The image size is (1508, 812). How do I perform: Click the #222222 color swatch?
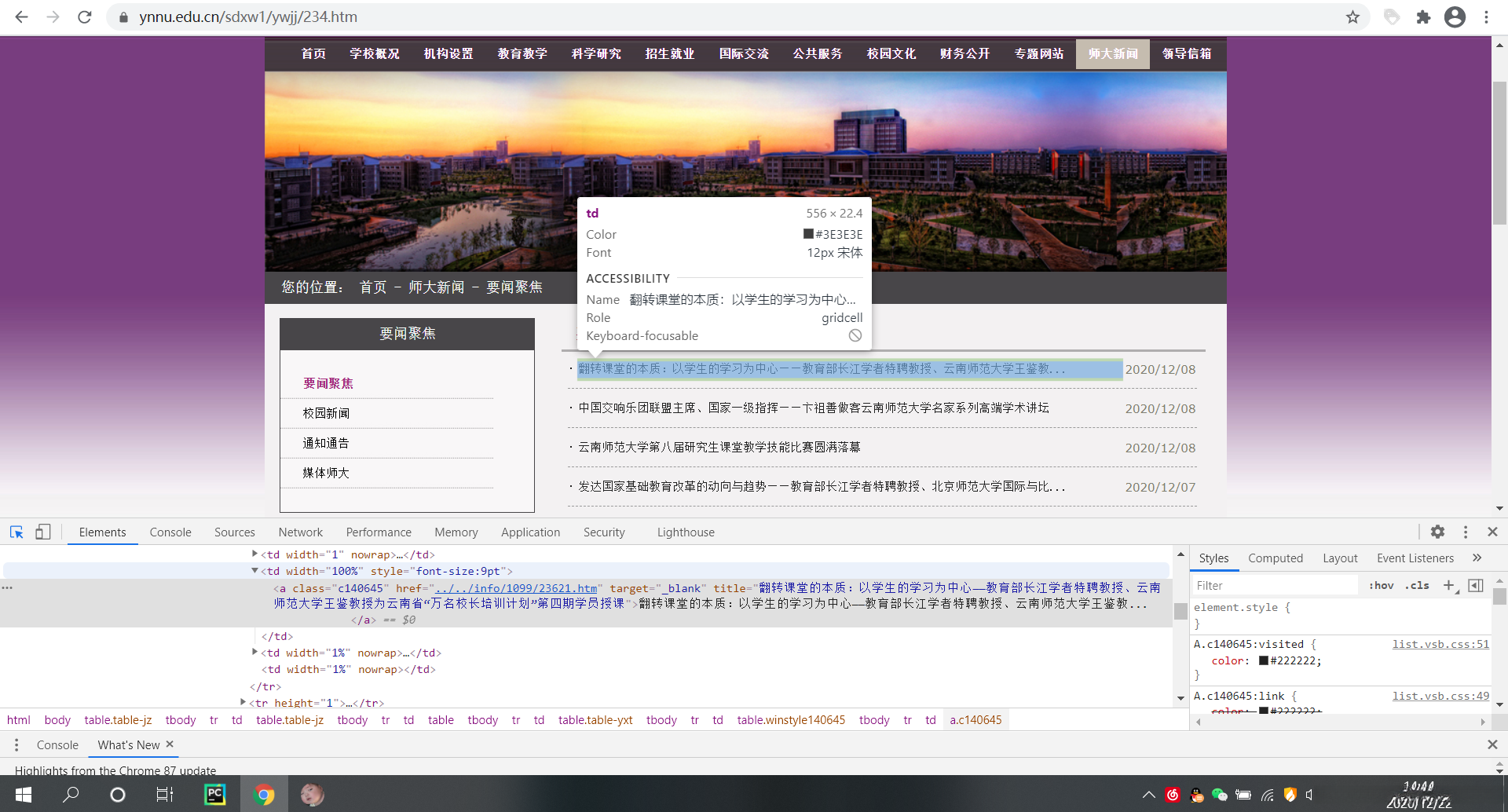click(1264, 661)
